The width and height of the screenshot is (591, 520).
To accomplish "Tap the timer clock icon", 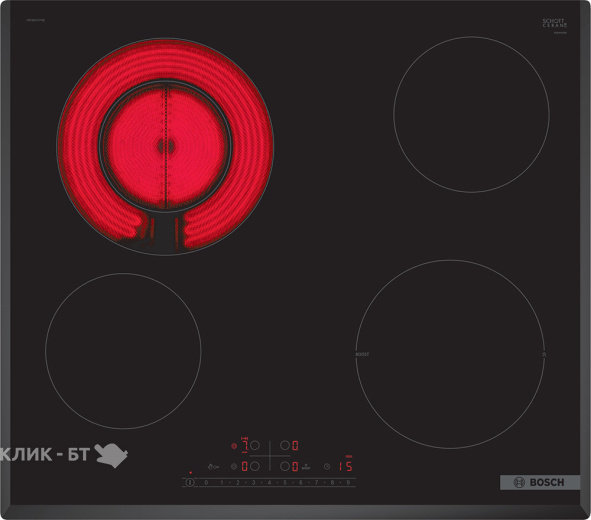I will tap(327, 466).
